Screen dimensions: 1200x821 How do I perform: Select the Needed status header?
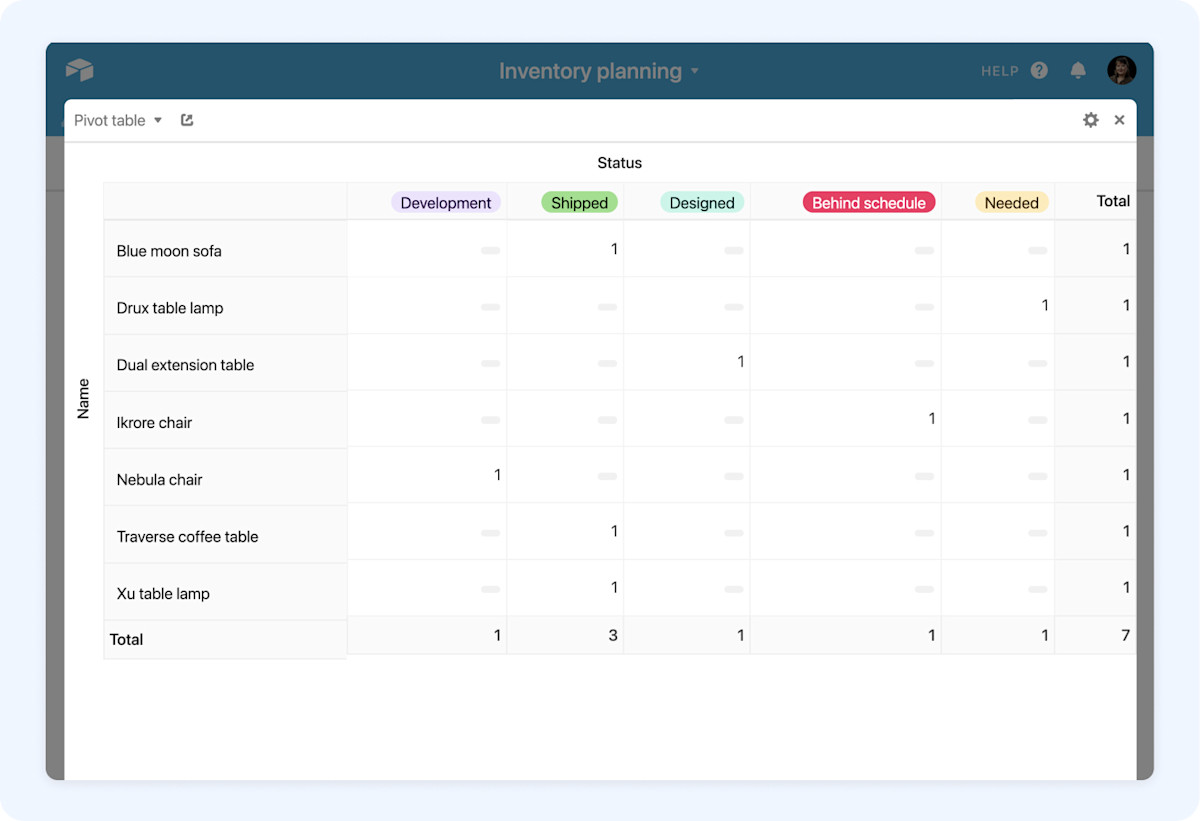pos(1011,202)
